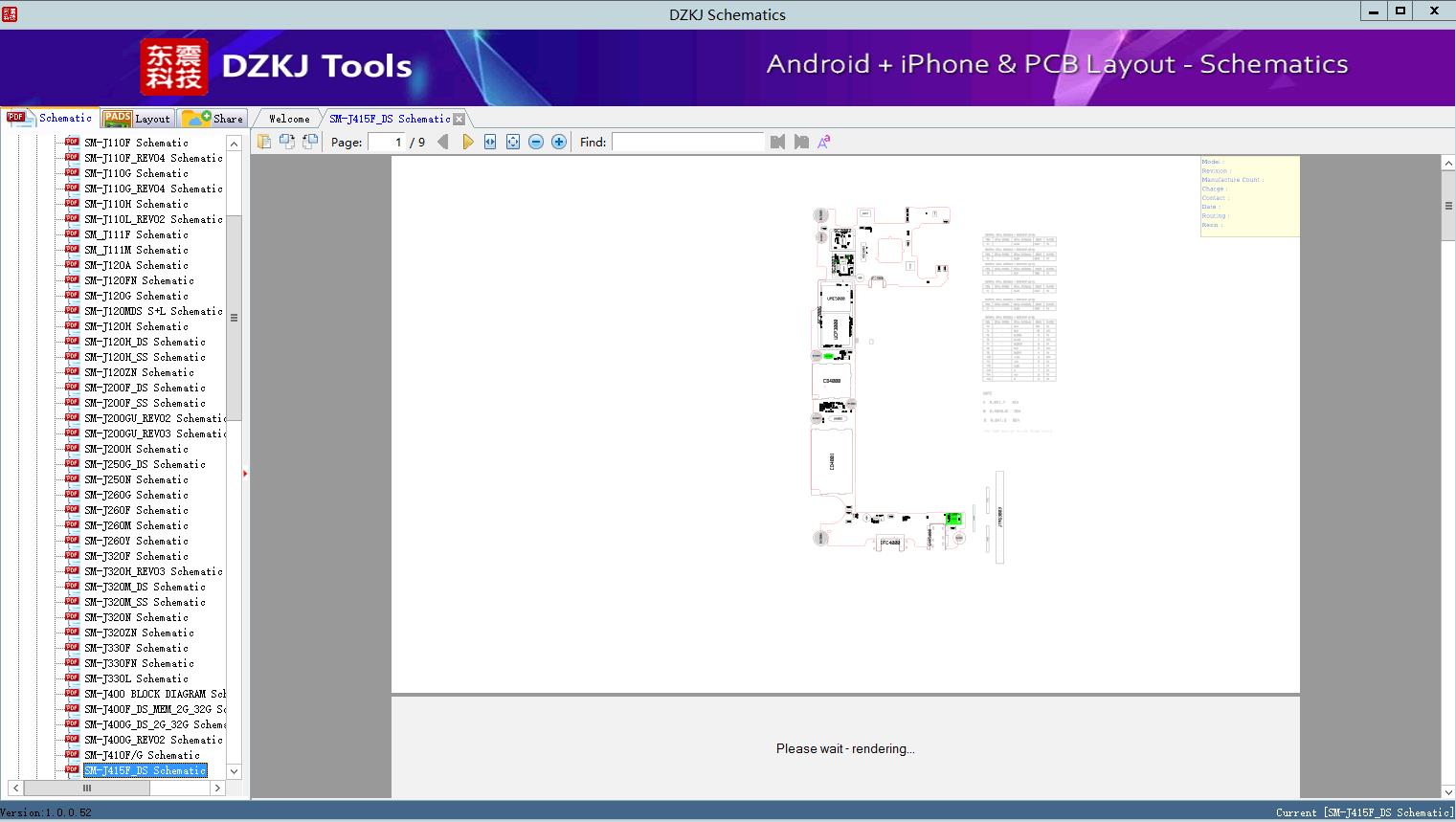Viewport: 1456px width, 822px height.
Task: Select SM-J320M_DS Schematic entry
Action: point(145,587)
